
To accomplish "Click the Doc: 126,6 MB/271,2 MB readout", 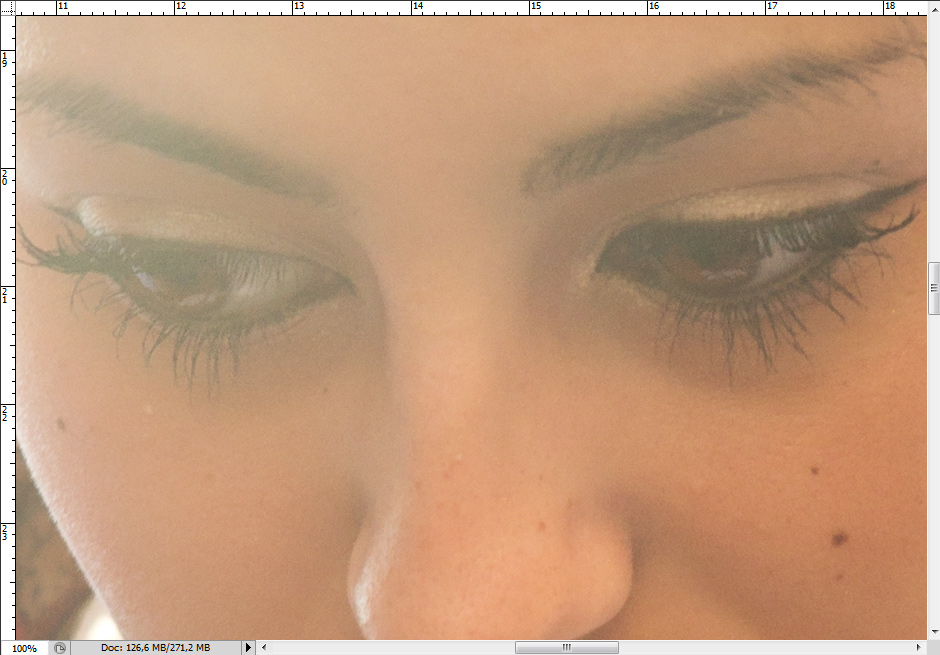I will click(x=157, y=648).
